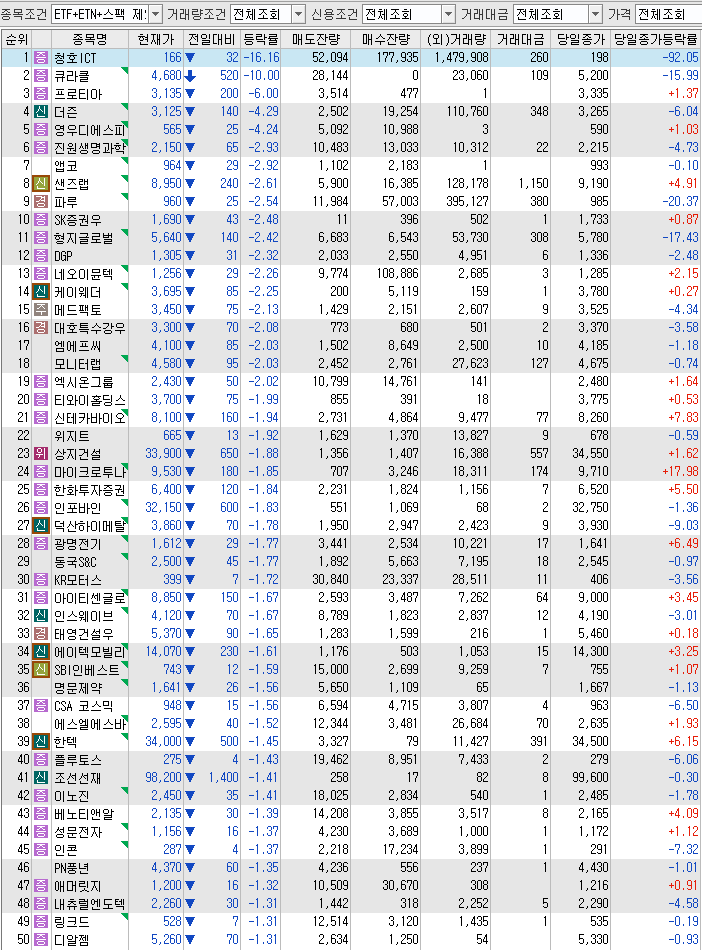Select stock name 엑시온그룹
The image size is (702, 950).
click(83, 382)
